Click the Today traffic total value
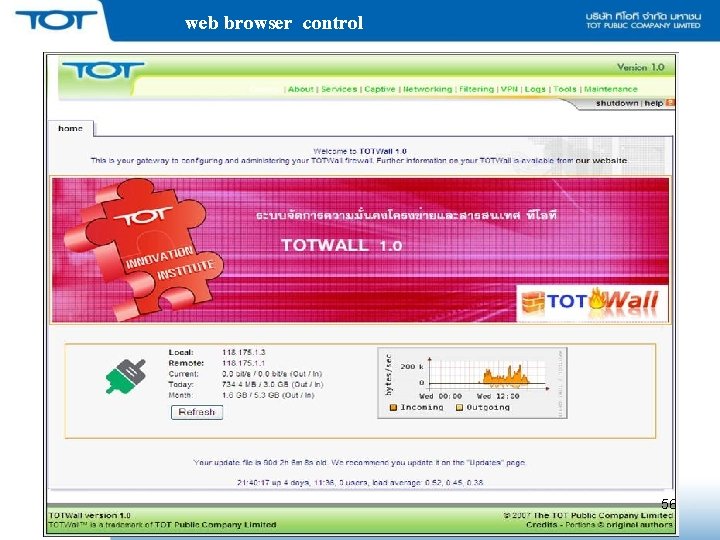 [273, 384]
